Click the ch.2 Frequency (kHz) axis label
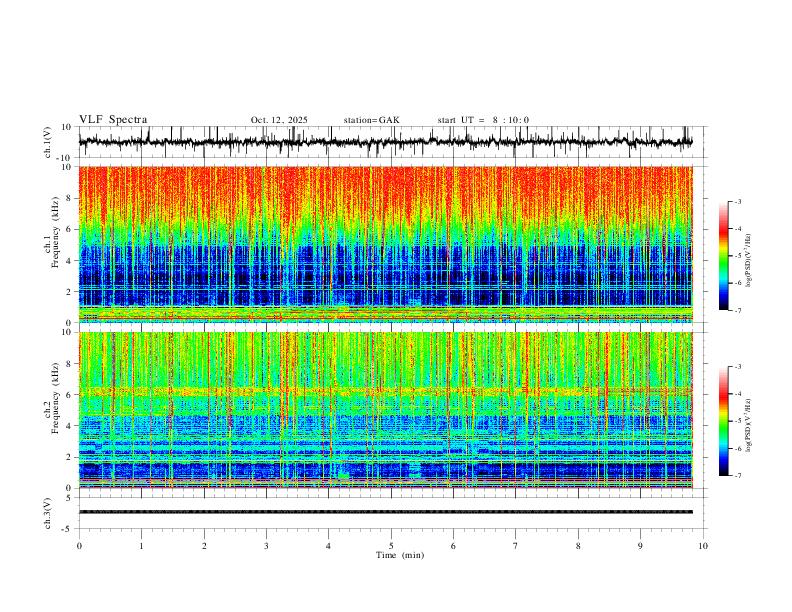The image size is (792, 612). (x=52, y=399)
